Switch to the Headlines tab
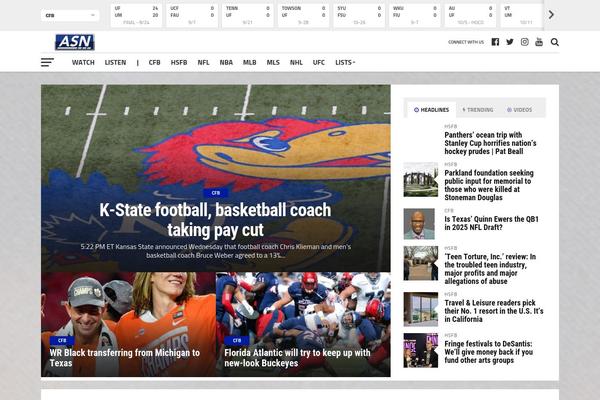 (x=431, y=110)
